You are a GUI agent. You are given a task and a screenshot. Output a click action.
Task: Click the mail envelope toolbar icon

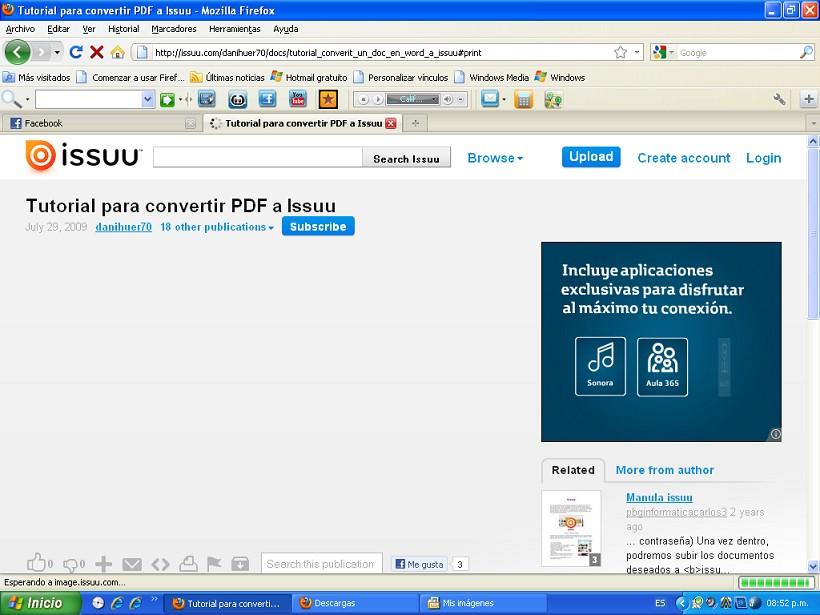point(489,99)
